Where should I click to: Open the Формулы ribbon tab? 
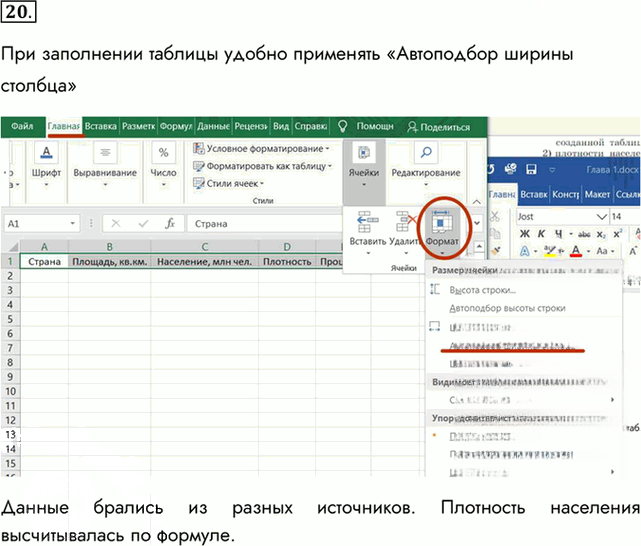pyautogui.click(x=176, y=126)
